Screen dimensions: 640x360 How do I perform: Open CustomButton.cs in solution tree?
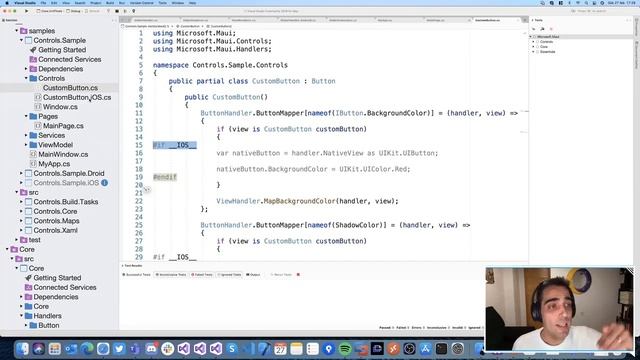[70, 88]
